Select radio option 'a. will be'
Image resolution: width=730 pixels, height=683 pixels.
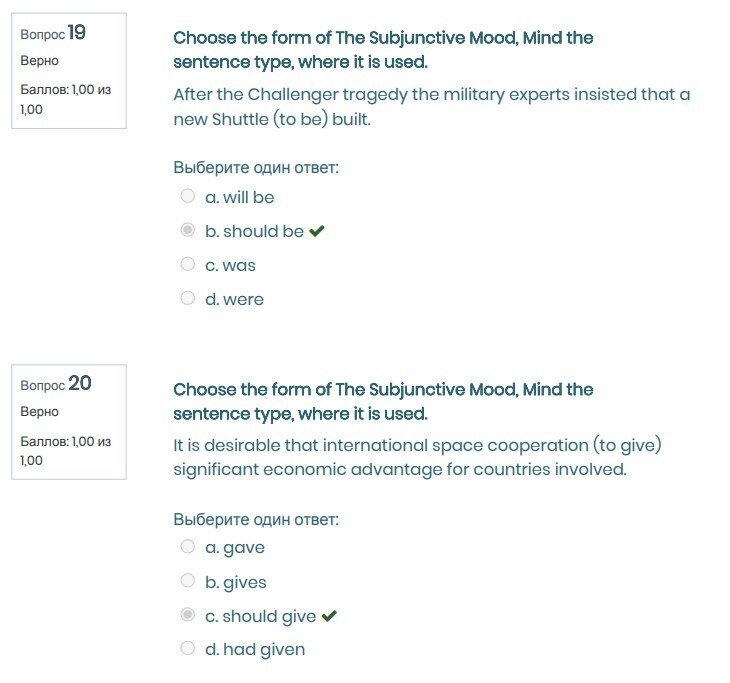[x=187, y=196]
